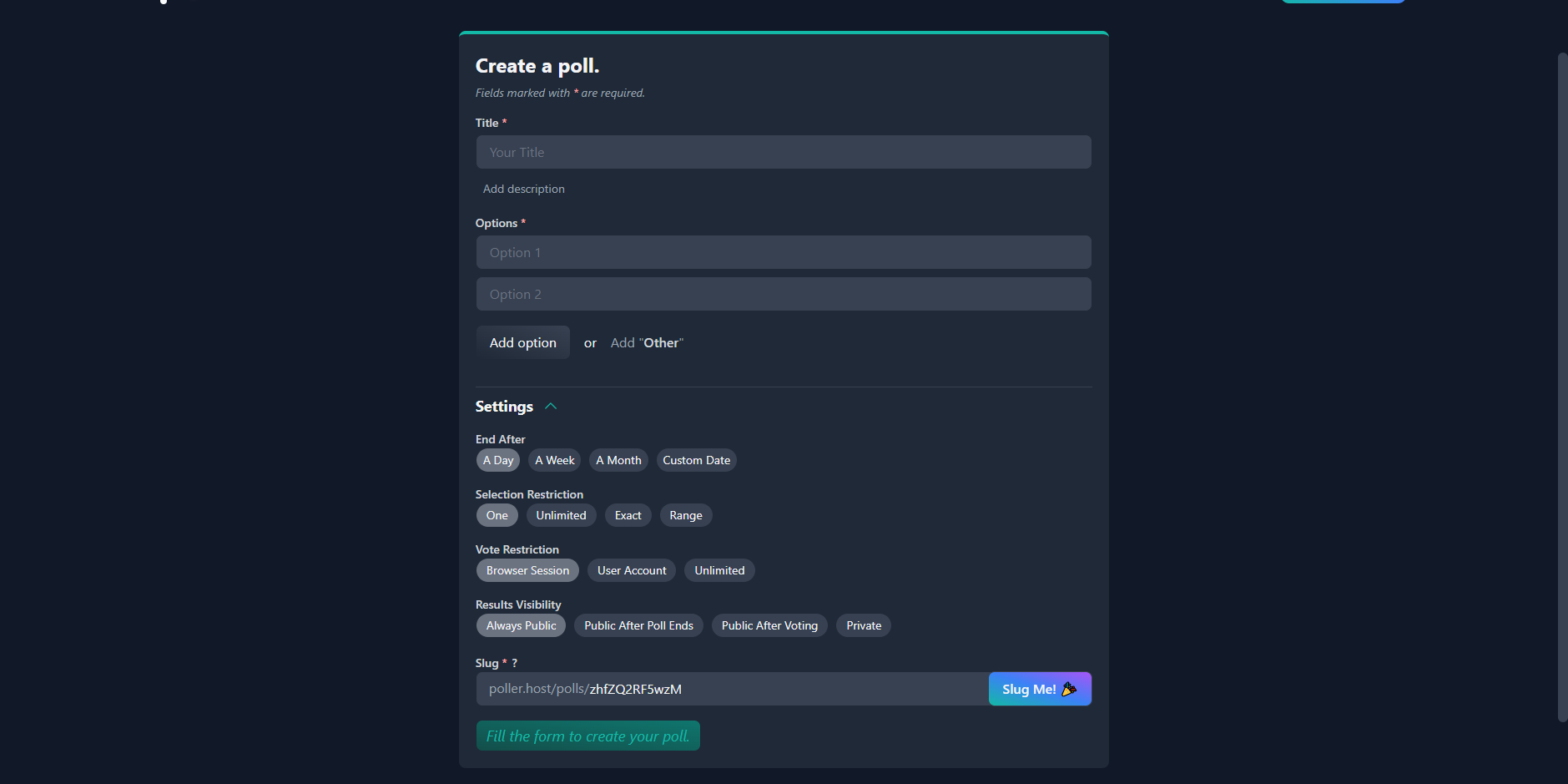Set poll to end after A Week

coord(554,460)
